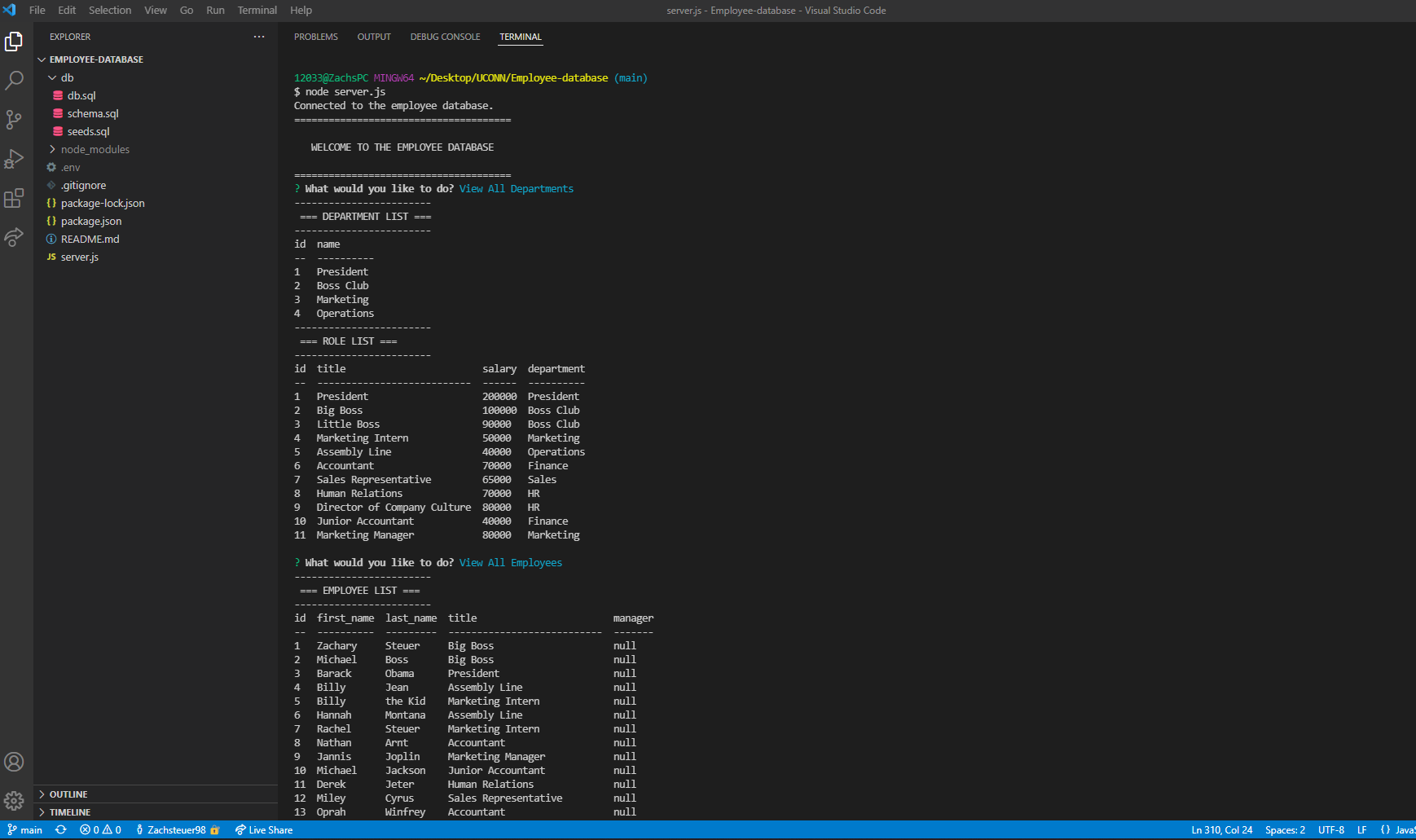Switch to the PROBLEMS tab

pyautogui.click(x=316, y=37)
